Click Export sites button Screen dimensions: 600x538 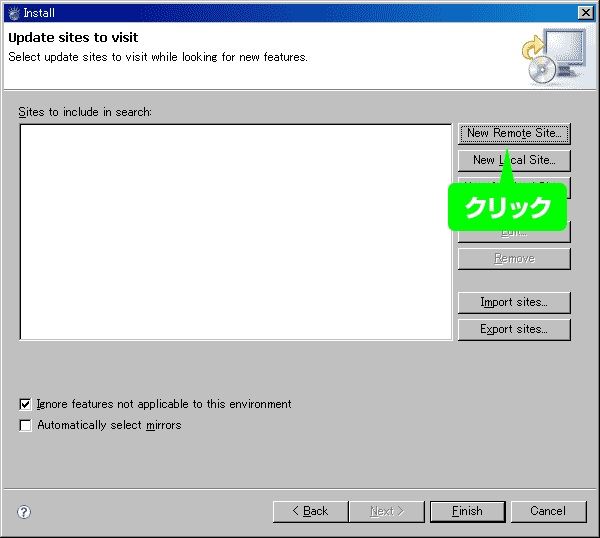(x=514, y=329)
